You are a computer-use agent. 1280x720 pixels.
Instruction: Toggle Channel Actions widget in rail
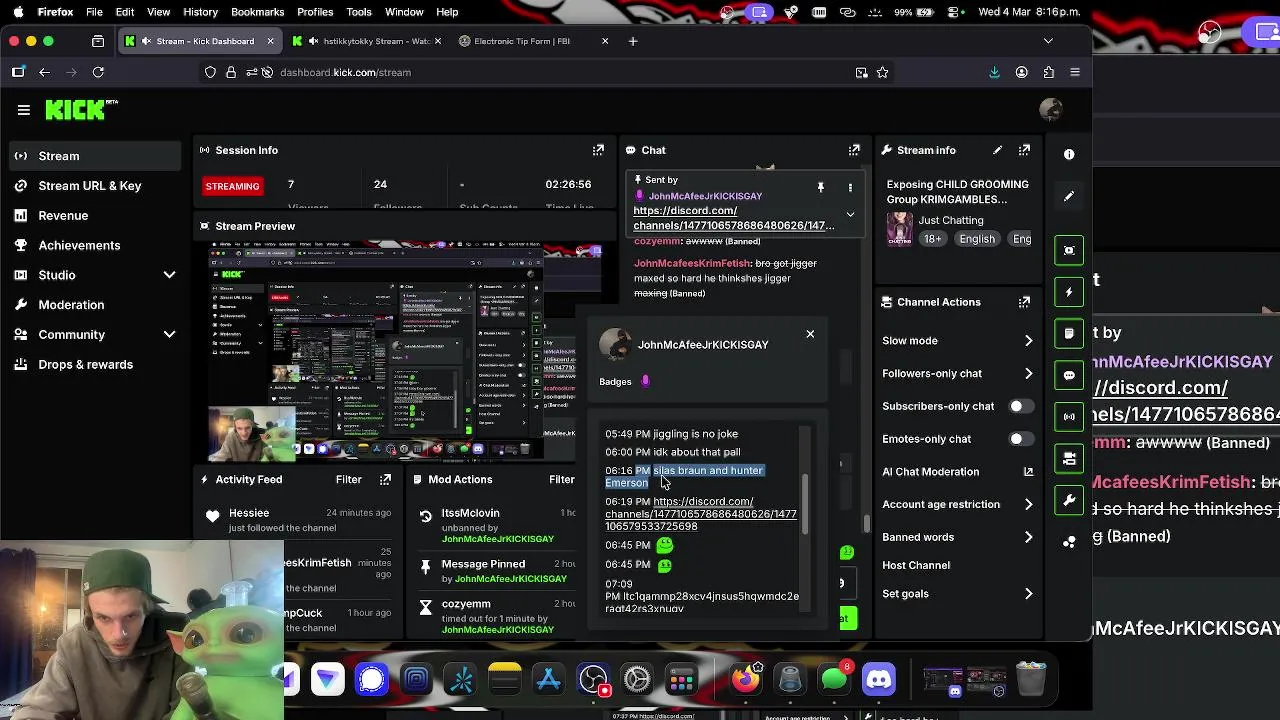coord(1069,458)
